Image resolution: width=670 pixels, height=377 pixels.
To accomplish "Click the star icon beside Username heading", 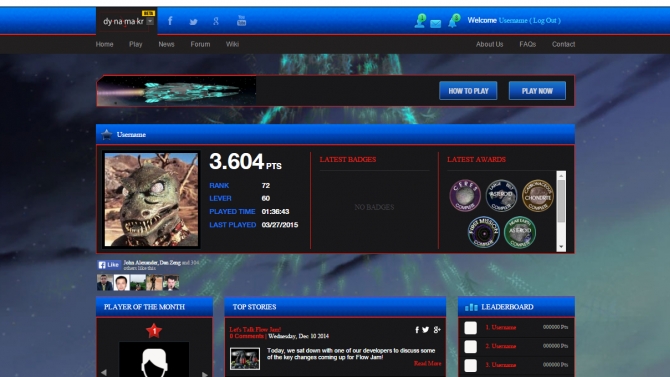I will (x=106, y=135).
